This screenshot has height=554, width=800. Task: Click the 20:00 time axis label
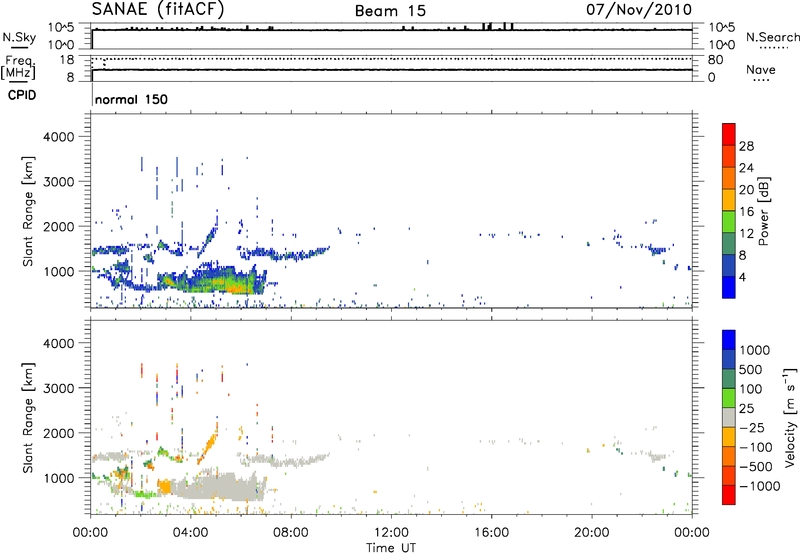point(591,533)
